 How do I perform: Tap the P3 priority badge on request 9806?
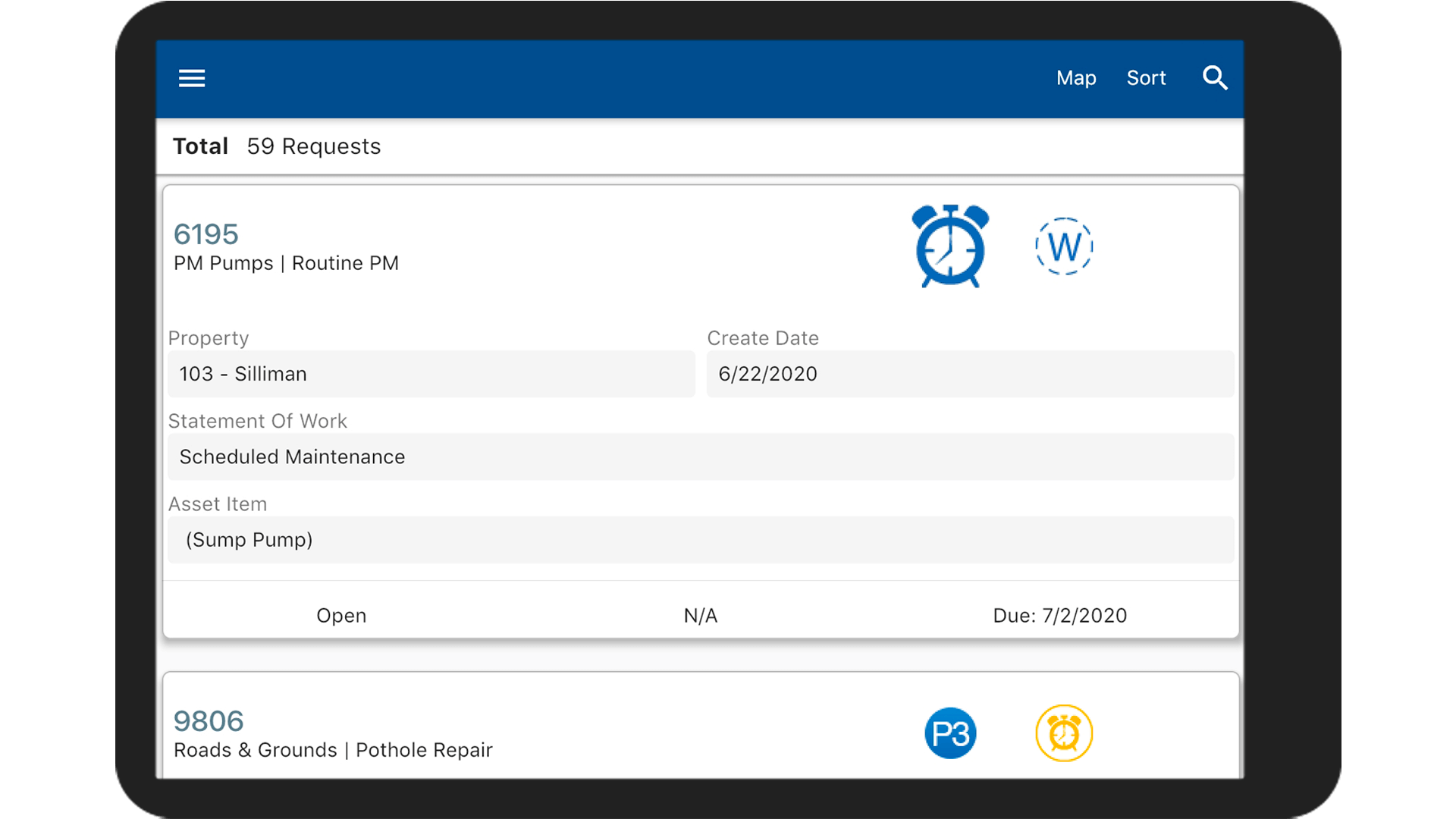point(950,733)
